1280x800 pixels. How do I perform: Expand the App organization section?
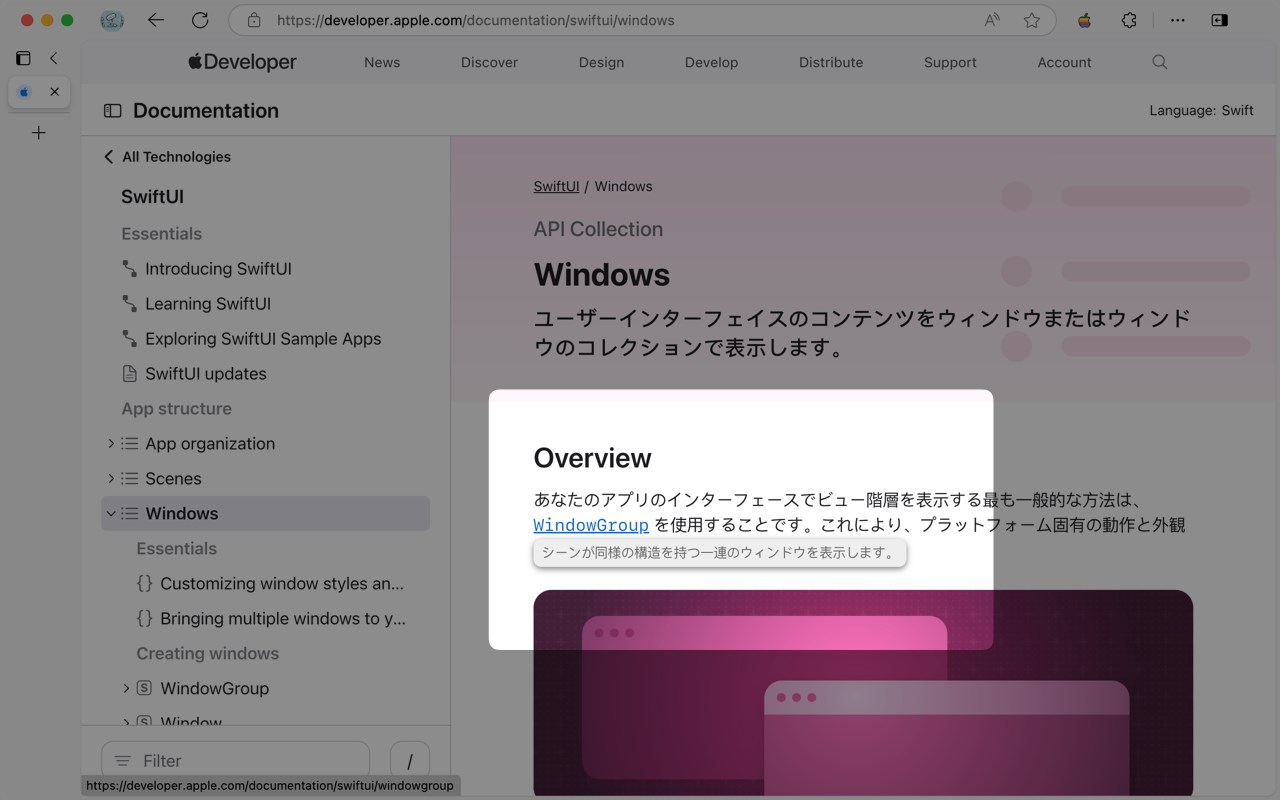click(x=111, y=443)
